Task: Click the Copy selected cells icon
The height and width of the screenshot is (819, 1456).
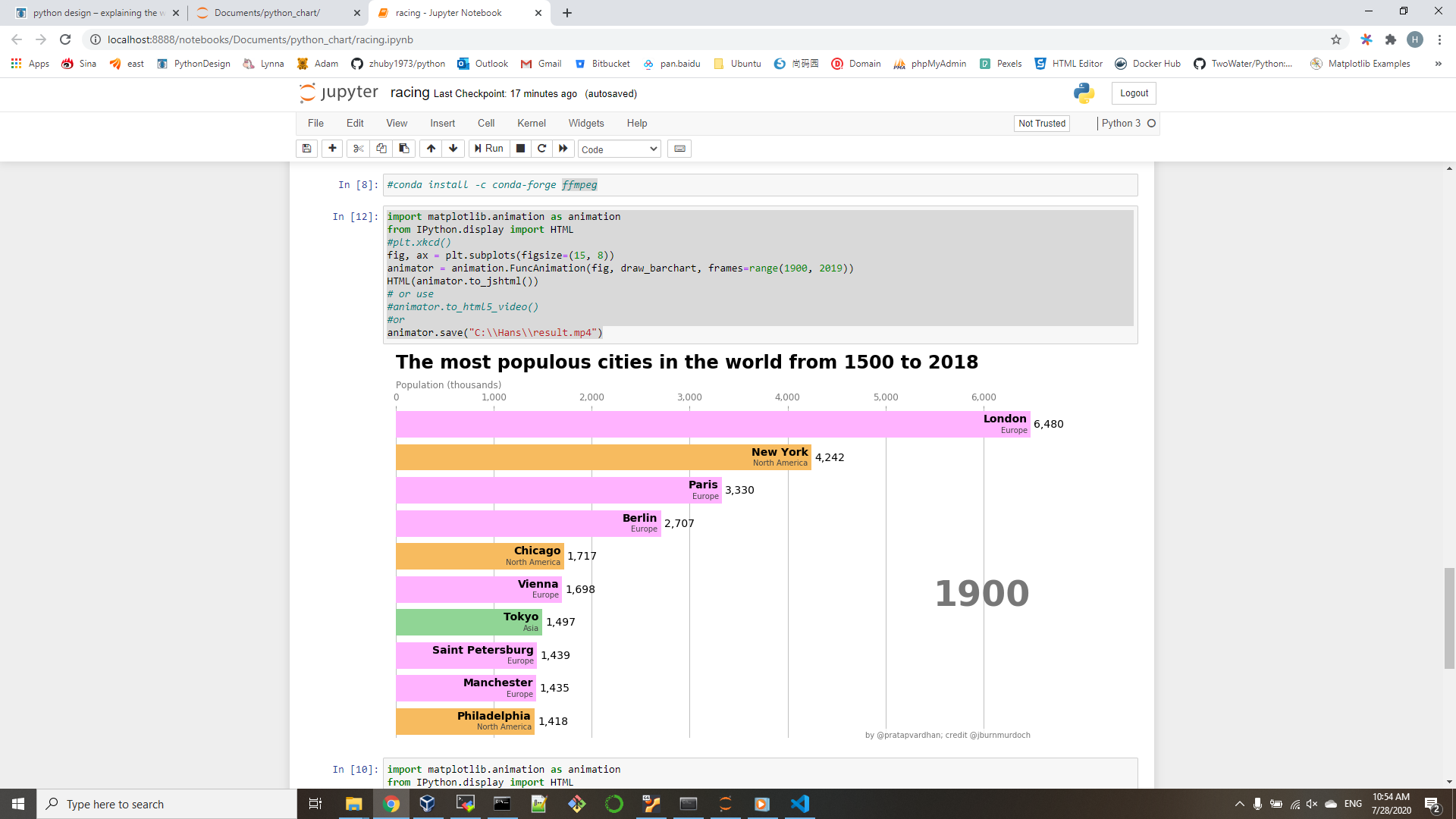Action: (x=379, y=149)
